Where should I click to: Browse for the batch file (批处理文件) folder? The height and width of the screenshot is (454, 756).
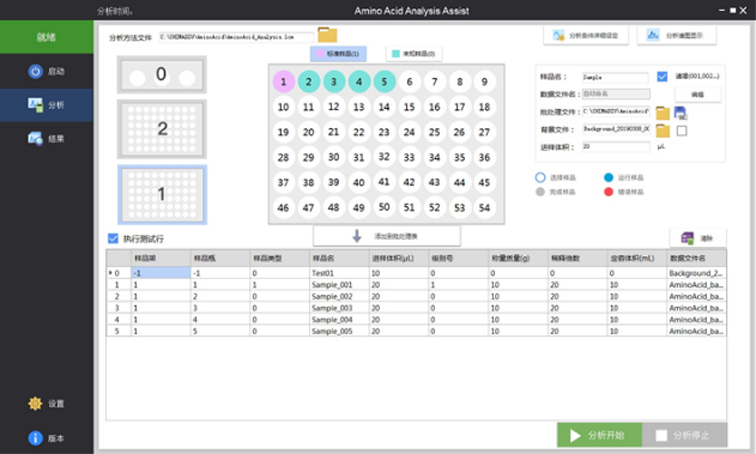662,112
